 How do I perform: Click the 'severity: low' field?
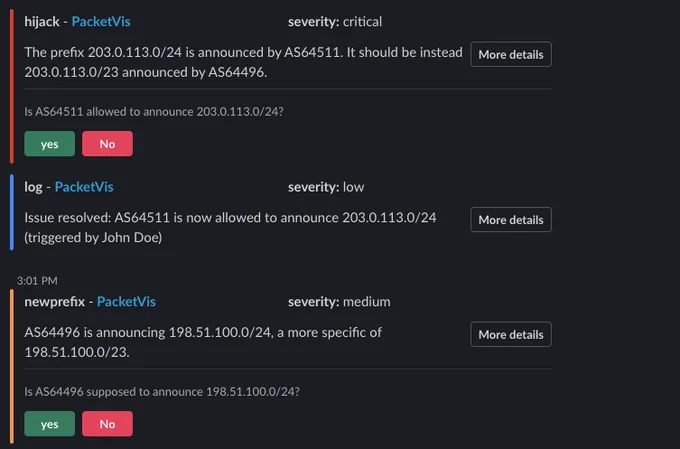[x=326, y=187]
